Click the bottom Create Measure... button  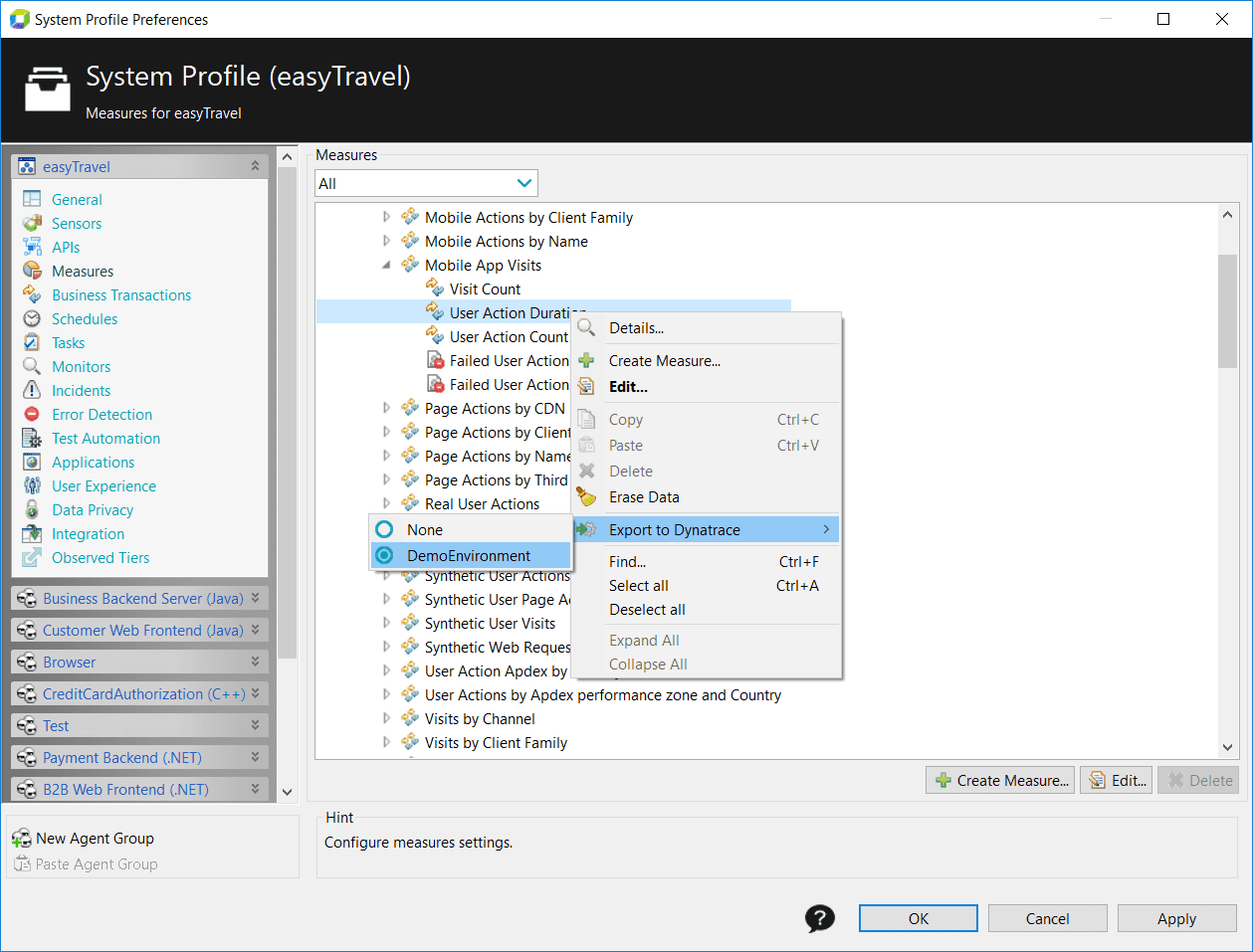pyautogui.click(x=1001, y=780)
